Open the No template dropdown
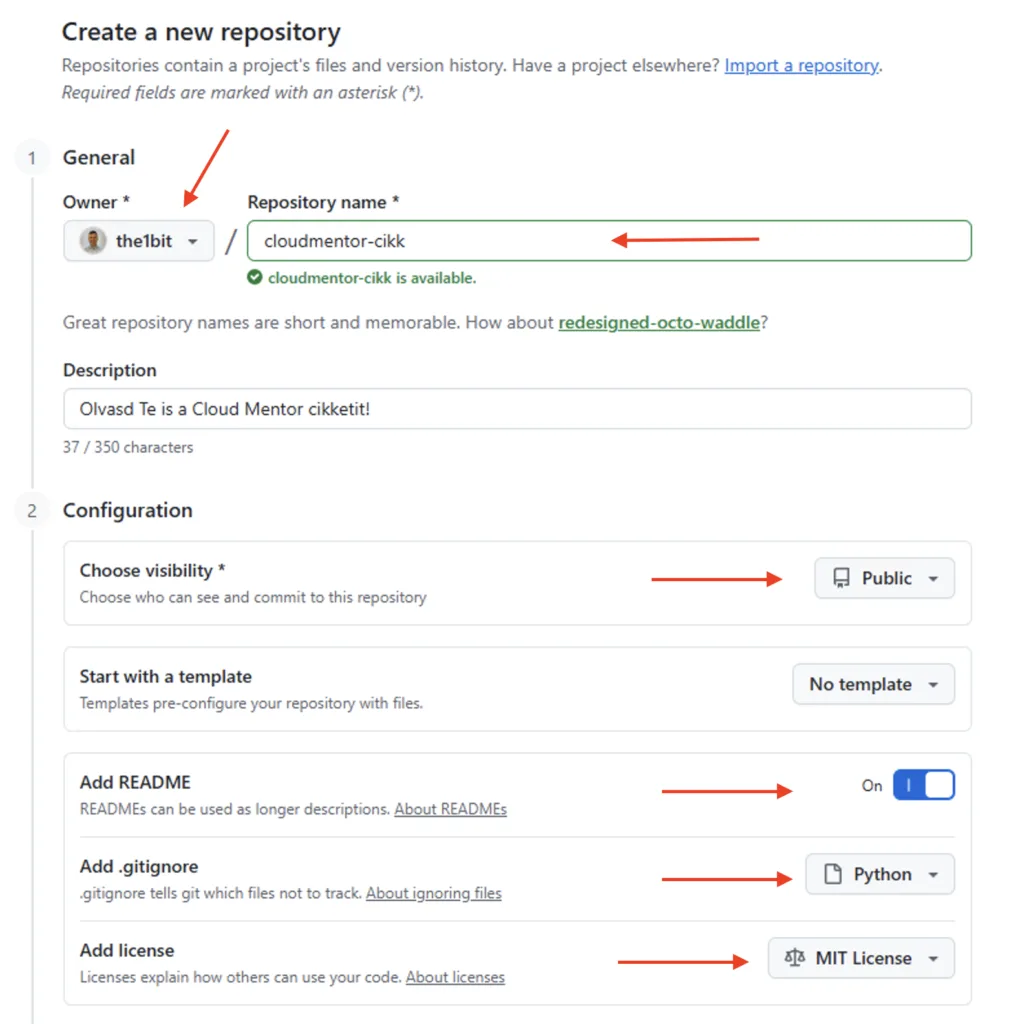Screen dimensions: 1011x1024 [873, 684]
